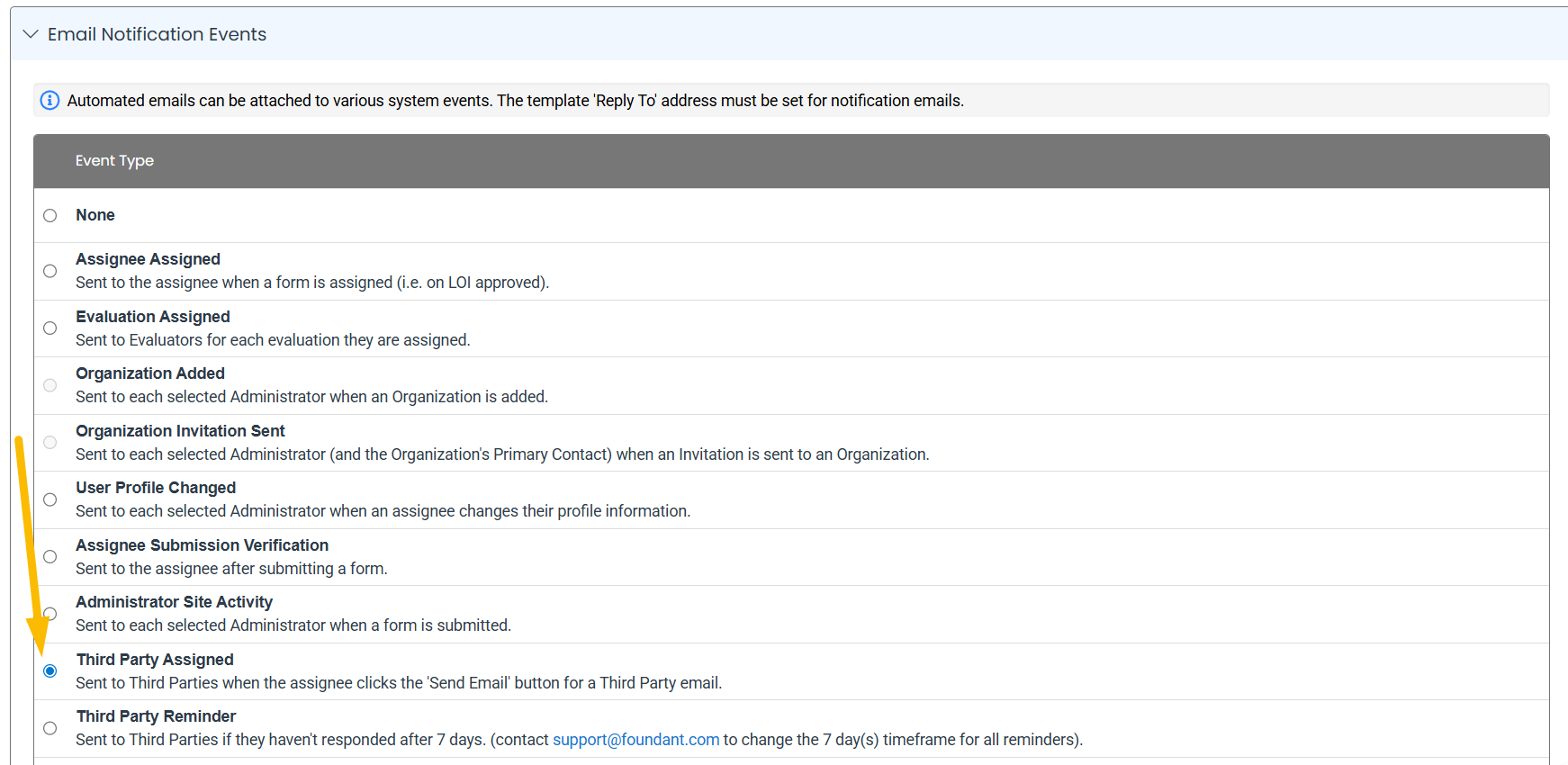Open the support@foundant.com email link
This screenshot has height=765, width=1568.
pyautogui.click(x=635, y=740)
